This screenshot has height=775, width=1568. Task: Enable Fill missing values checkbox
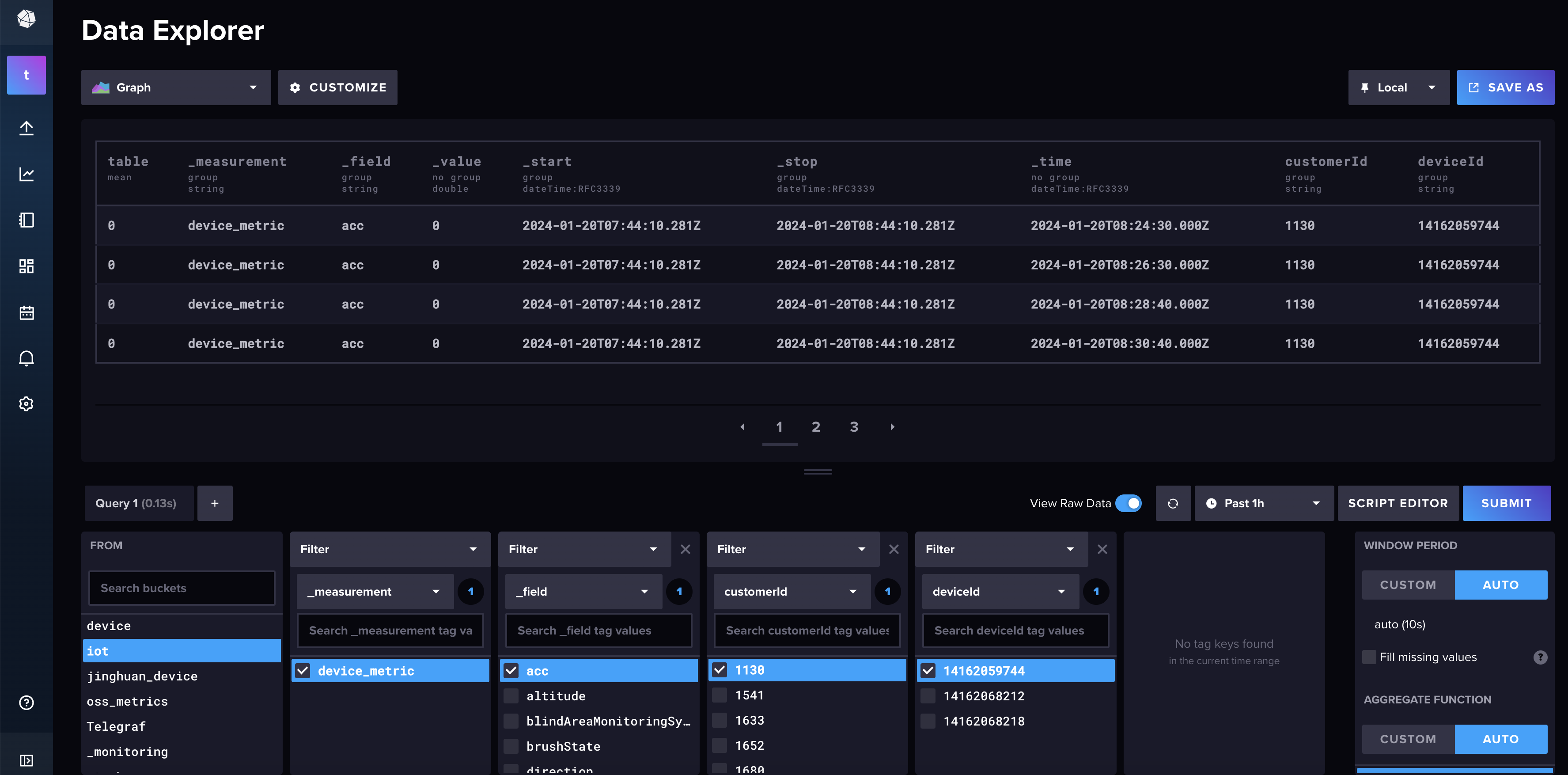click(x=1369, y=657)
